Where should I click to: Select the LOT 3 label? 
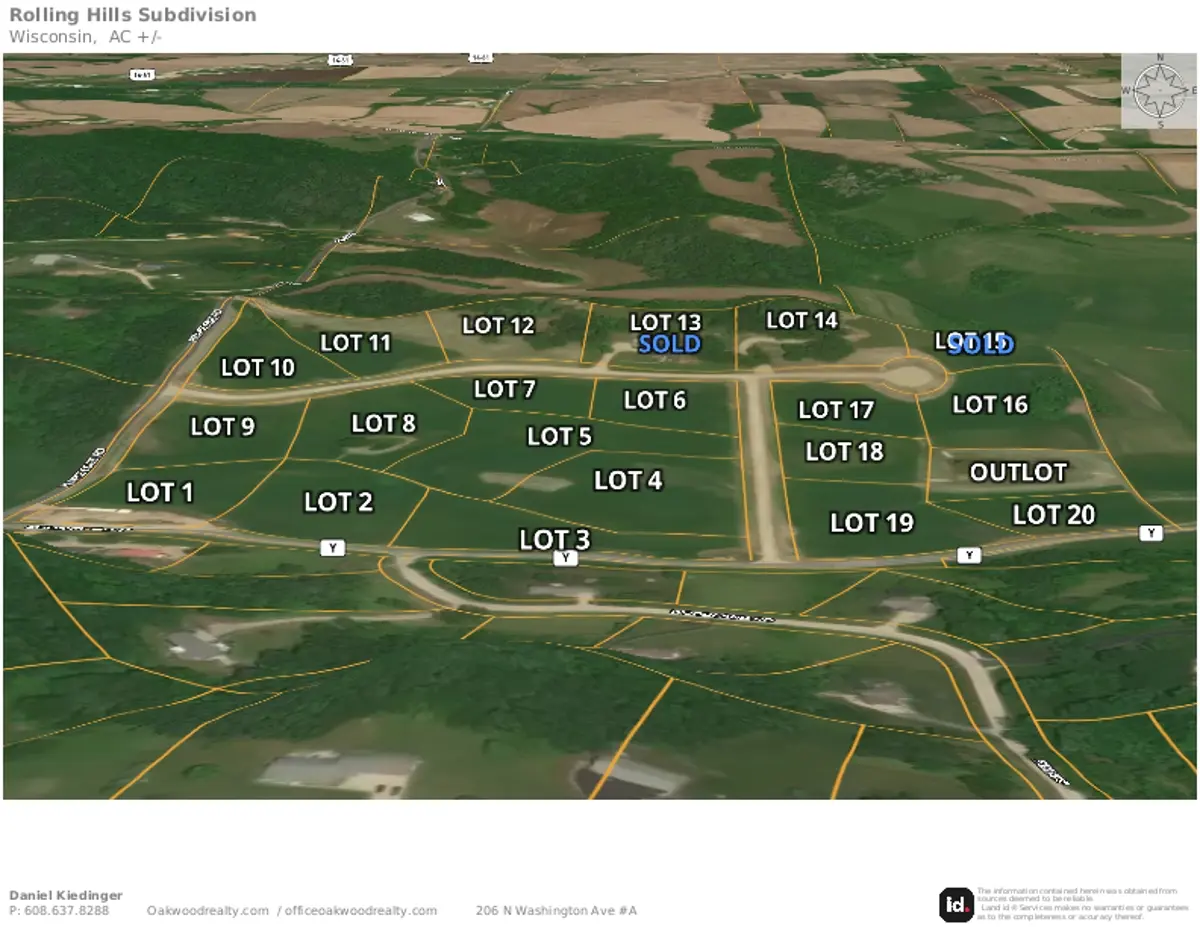click(x=555, y=540)
